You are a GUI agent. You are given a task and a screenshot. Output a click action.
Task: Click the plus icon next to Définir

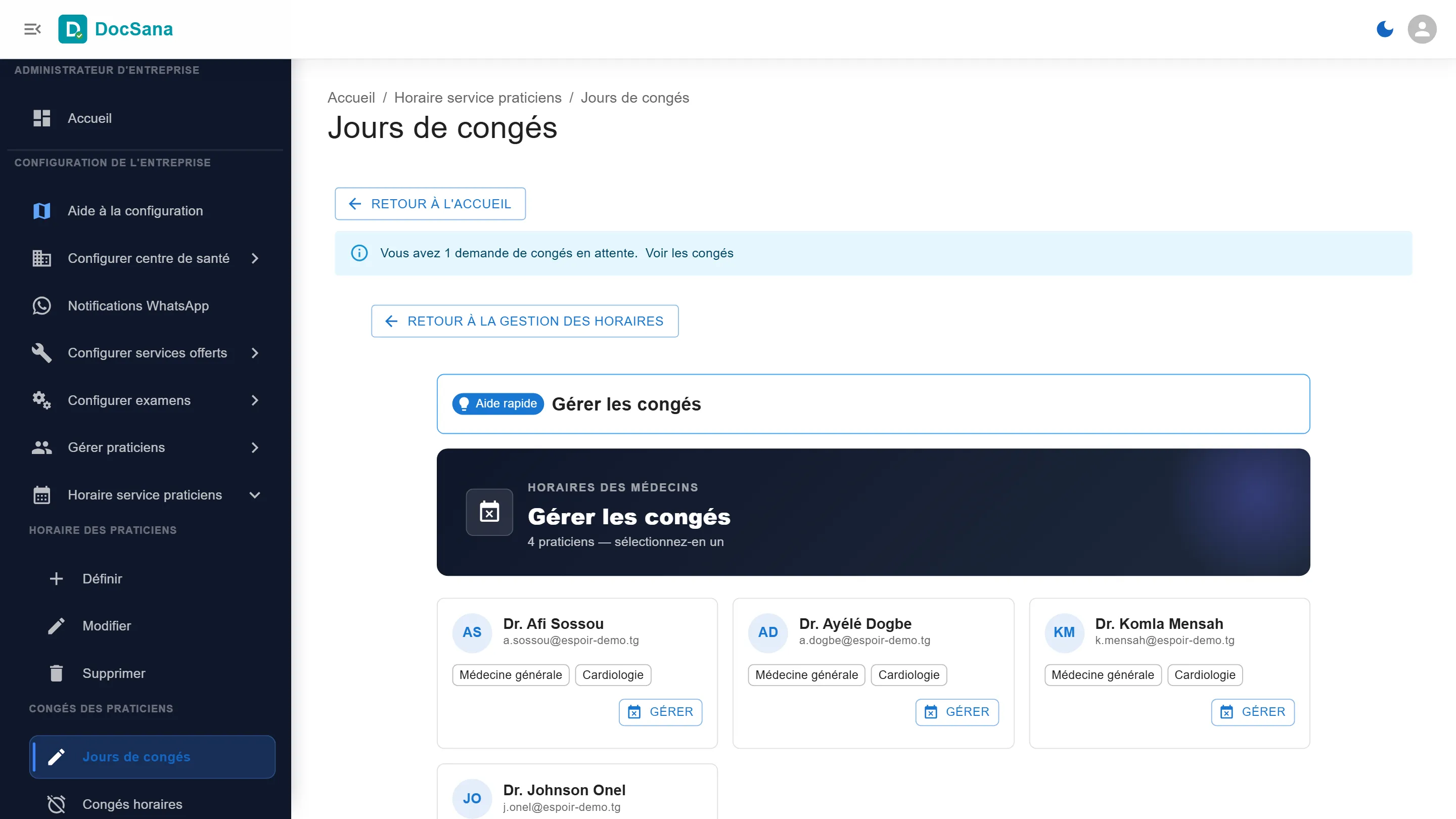click(x=57, y=579)
